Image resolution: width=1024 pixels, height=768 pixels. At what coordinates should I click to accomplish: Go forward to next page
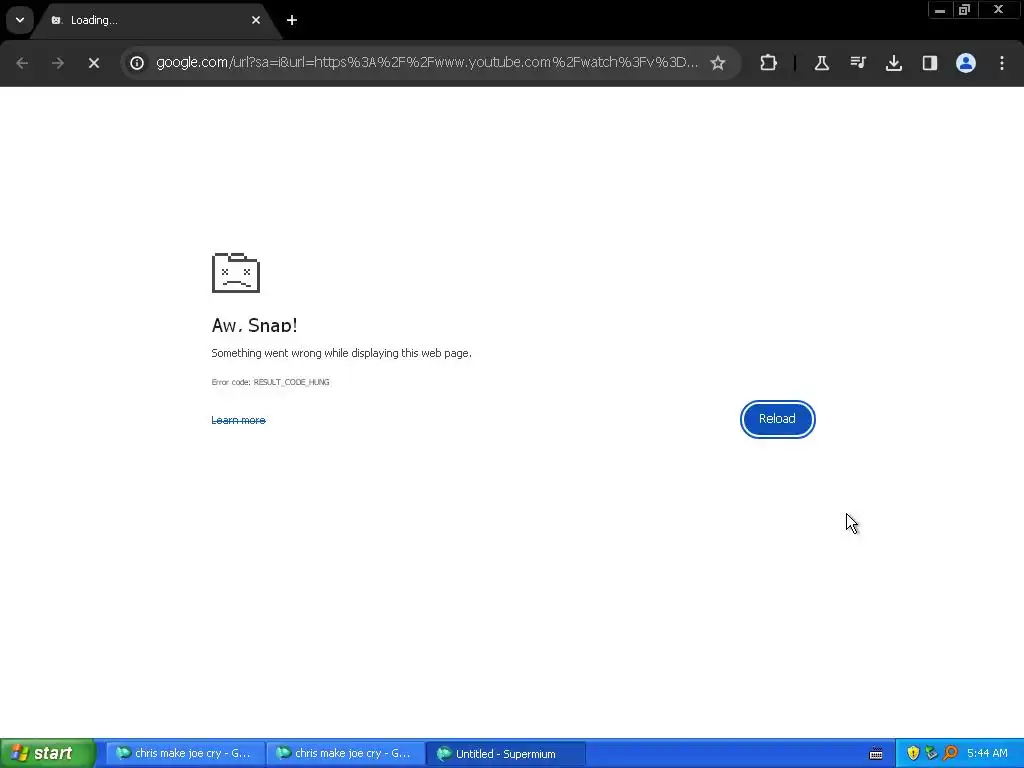tap(57, 63)
